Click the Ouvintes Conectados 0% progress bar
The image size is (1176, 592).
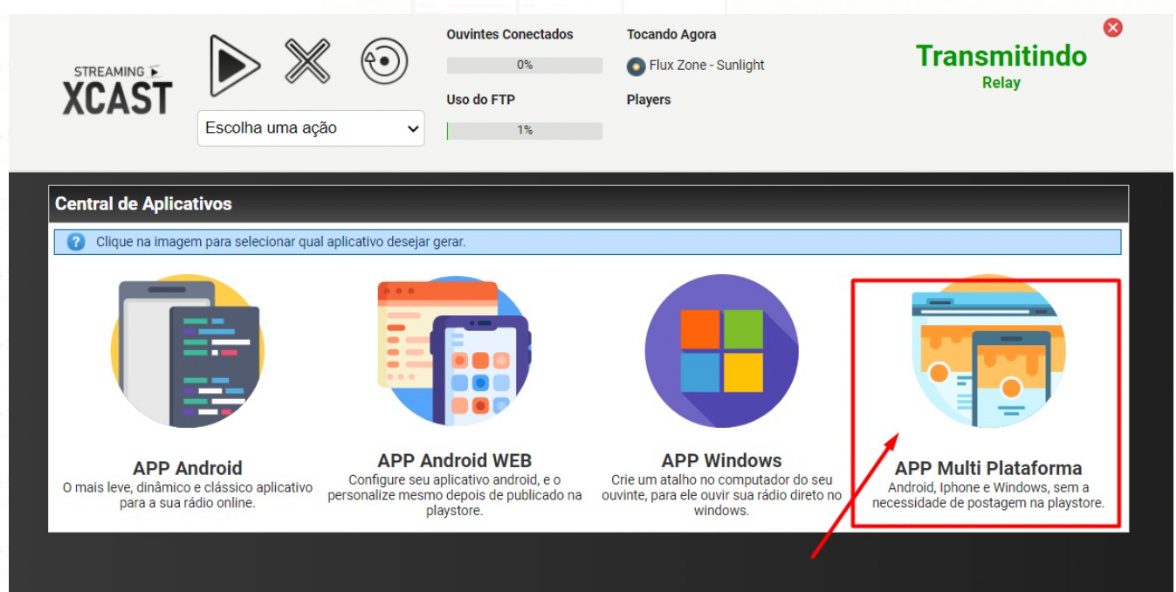(524, 65)
